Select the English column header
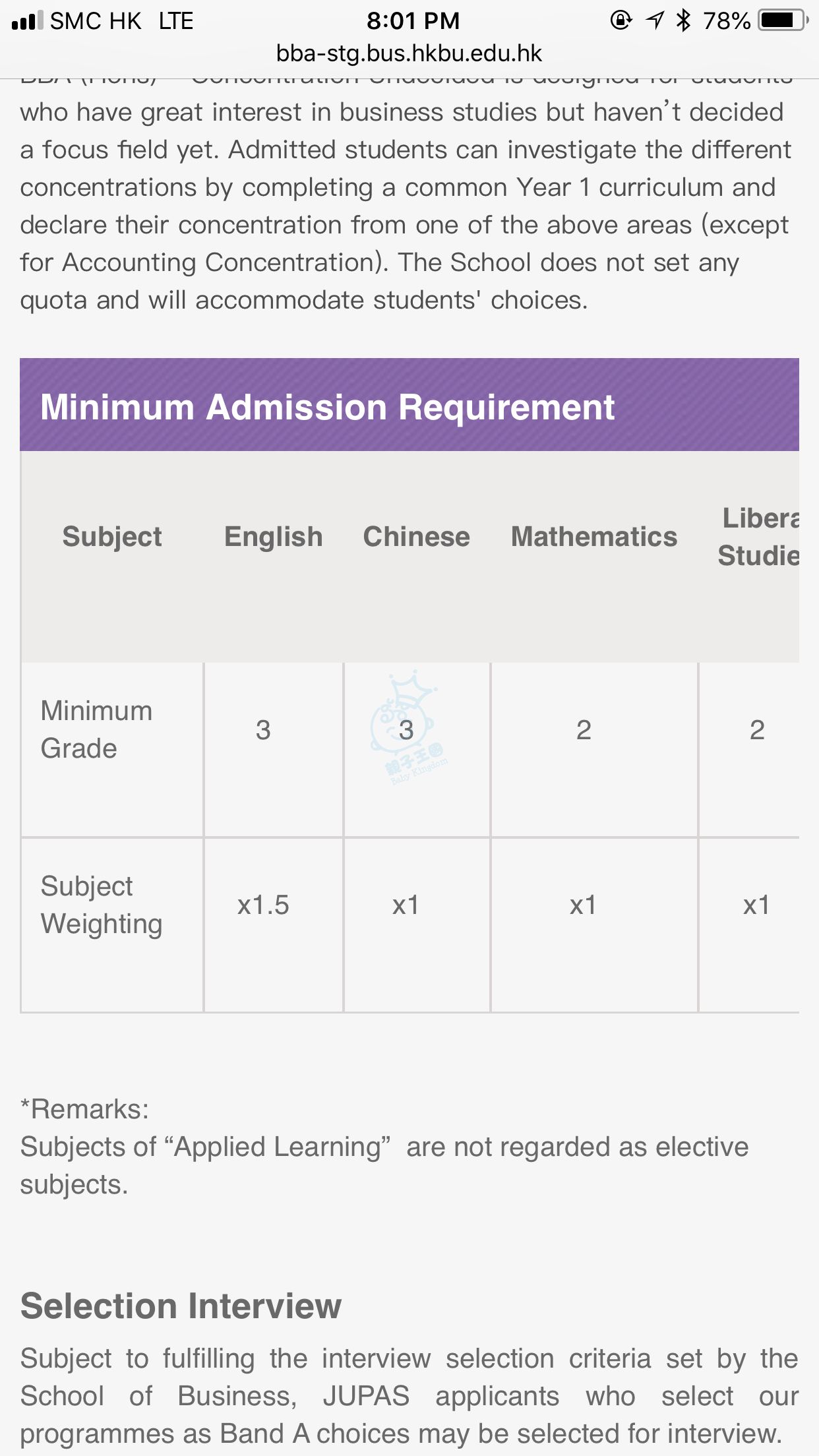 tap(274, 537)
